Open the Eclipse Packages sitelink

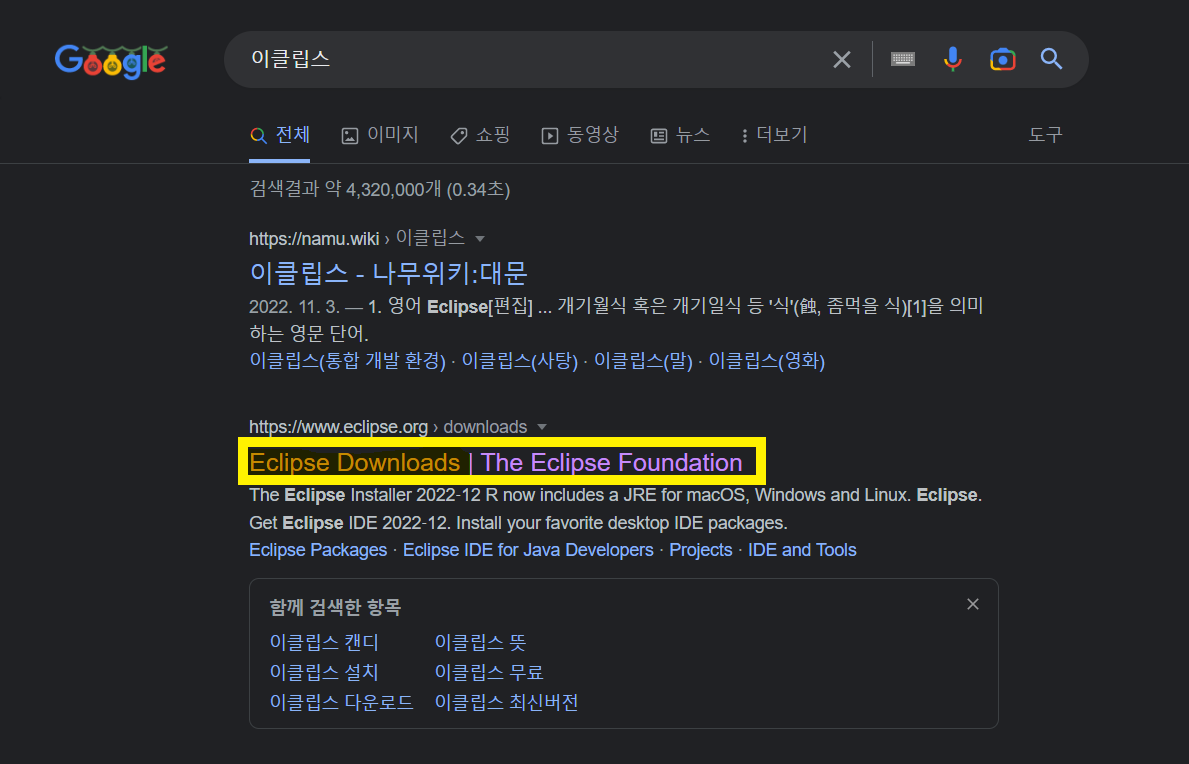click(x=318, y=550)
